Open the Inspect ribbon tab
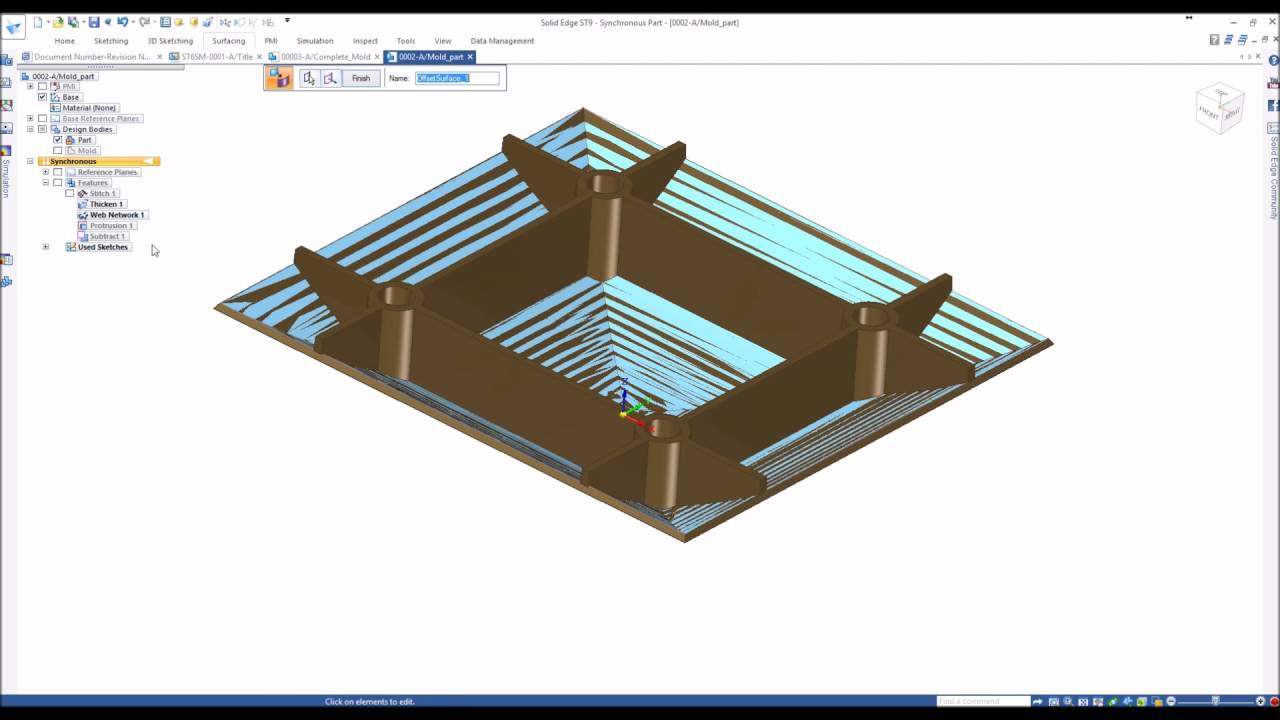The height and width of the screenshot is (720, 1280). pyautogui.click(x=365, y=41)
